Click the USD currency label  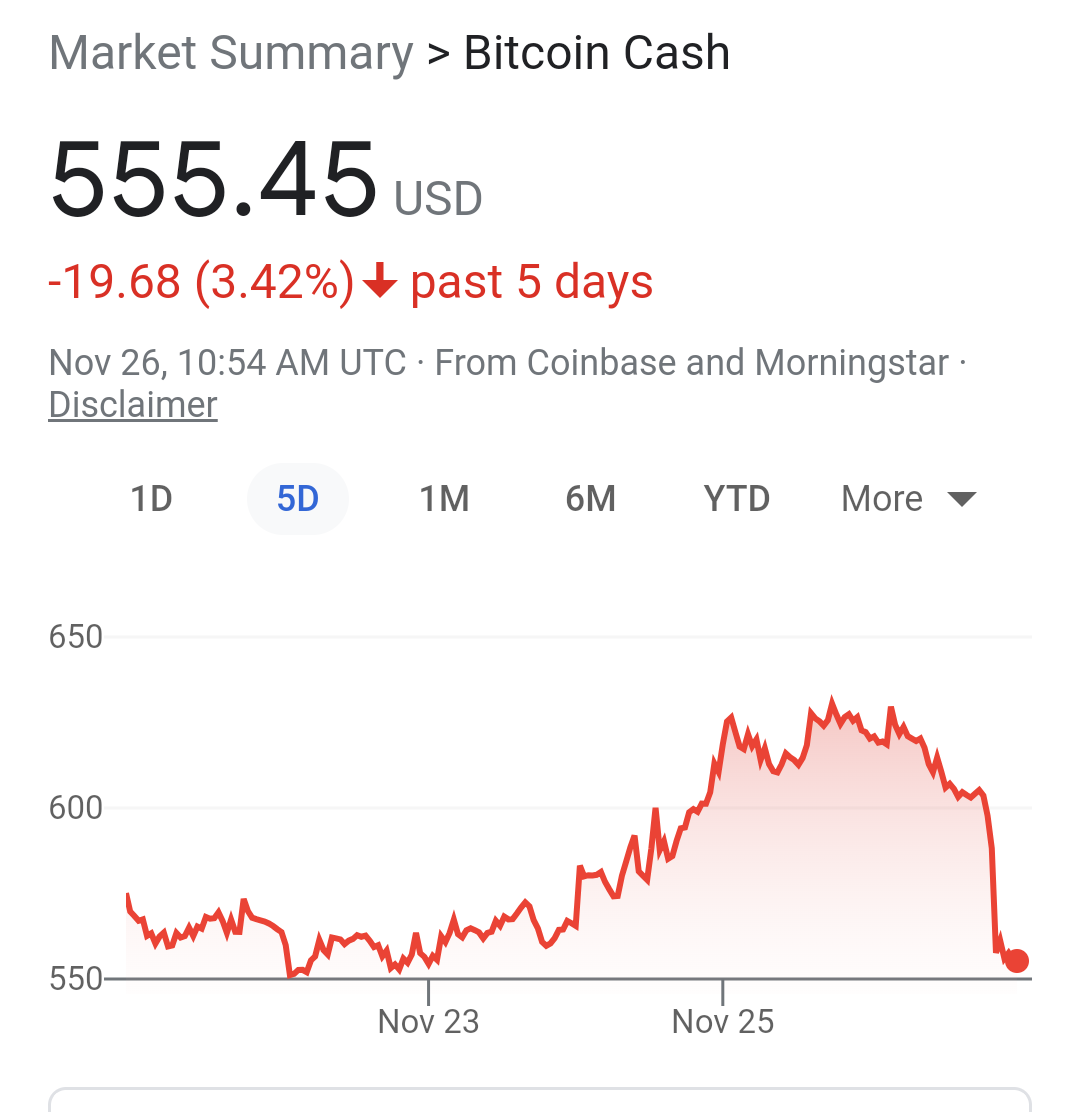point(438,198)
